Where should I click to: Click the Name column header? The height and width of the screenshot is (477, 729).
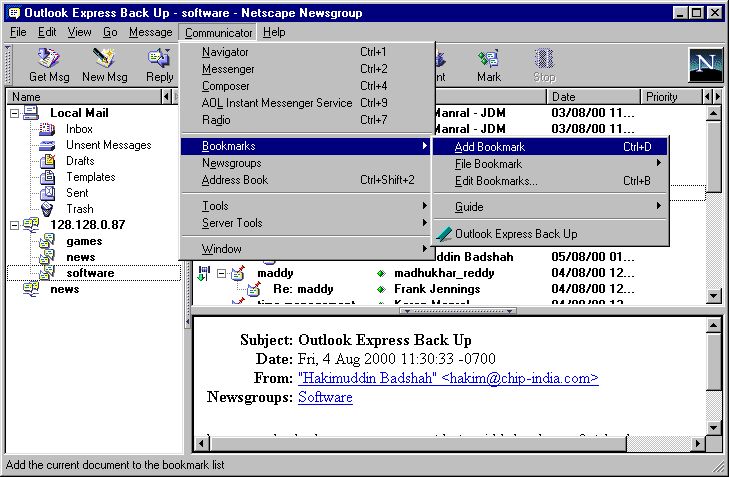(x=84, y=97)
